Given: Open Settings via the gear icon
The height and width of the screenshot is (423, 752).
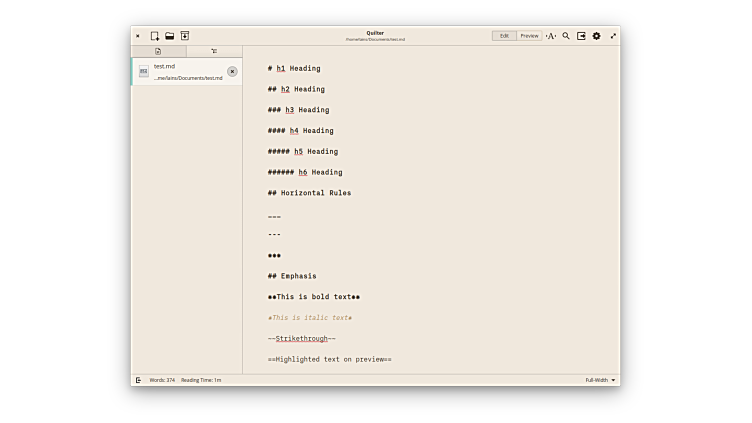Looking at the screenshot, I should (x=597, y=36).
